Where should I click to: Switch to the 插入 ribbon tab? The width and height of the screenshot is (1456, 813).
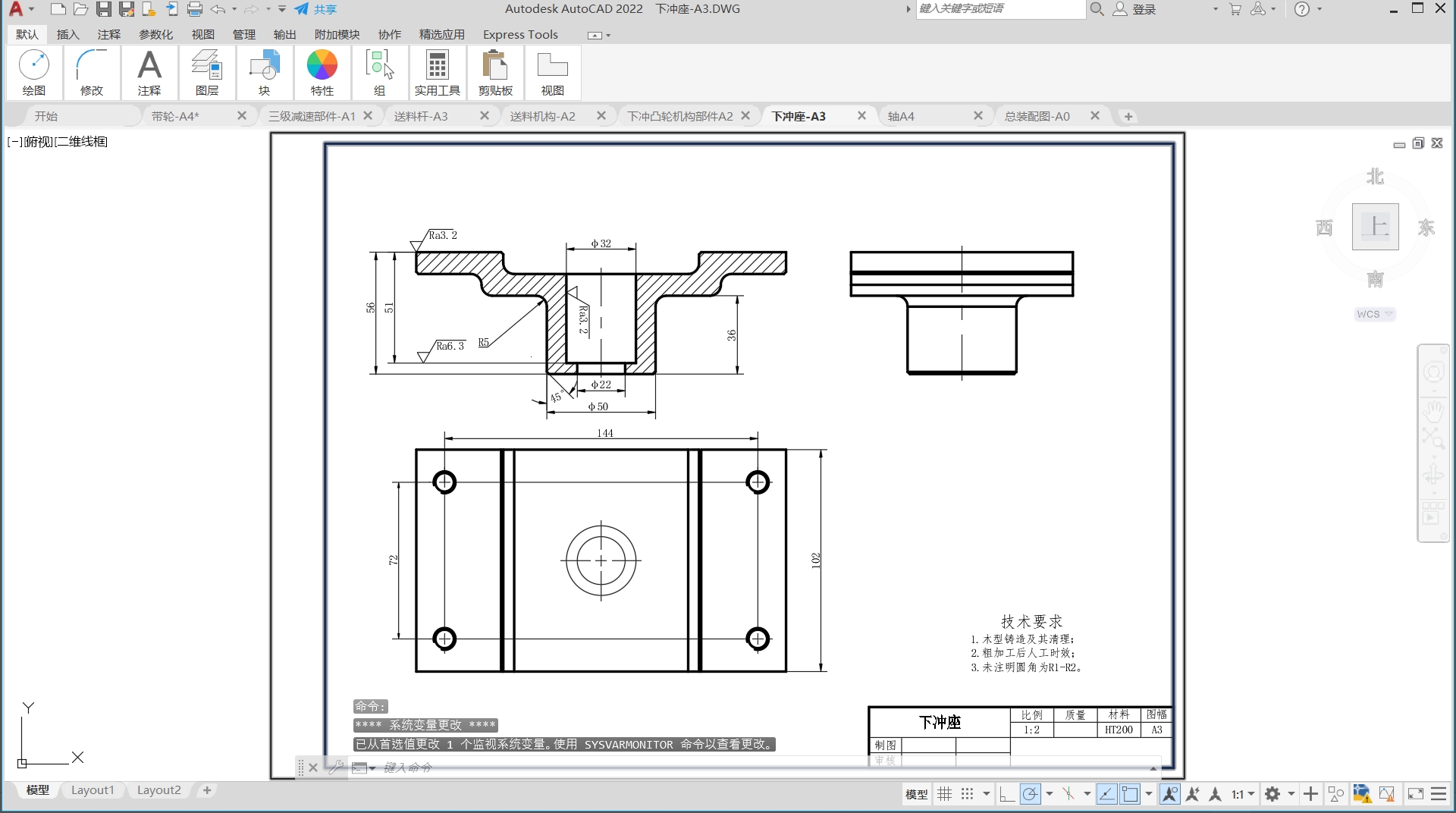tap(67, 34)
